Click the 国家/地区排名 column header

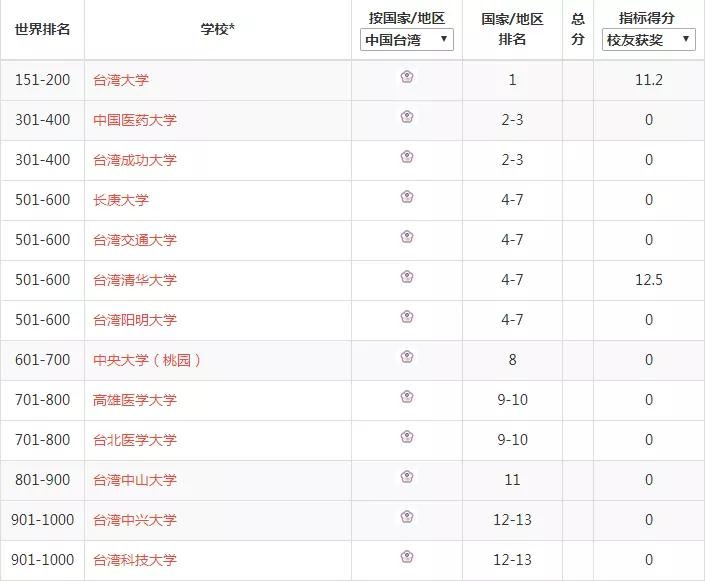tap(512, 29)
